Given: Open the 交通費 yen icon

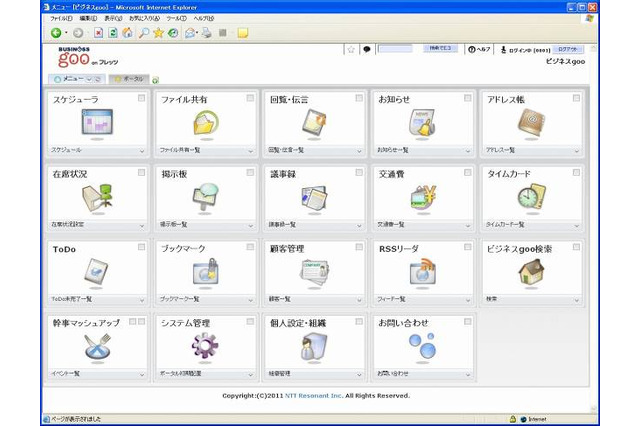Looking at the screenshot, I should coord(423,197).
